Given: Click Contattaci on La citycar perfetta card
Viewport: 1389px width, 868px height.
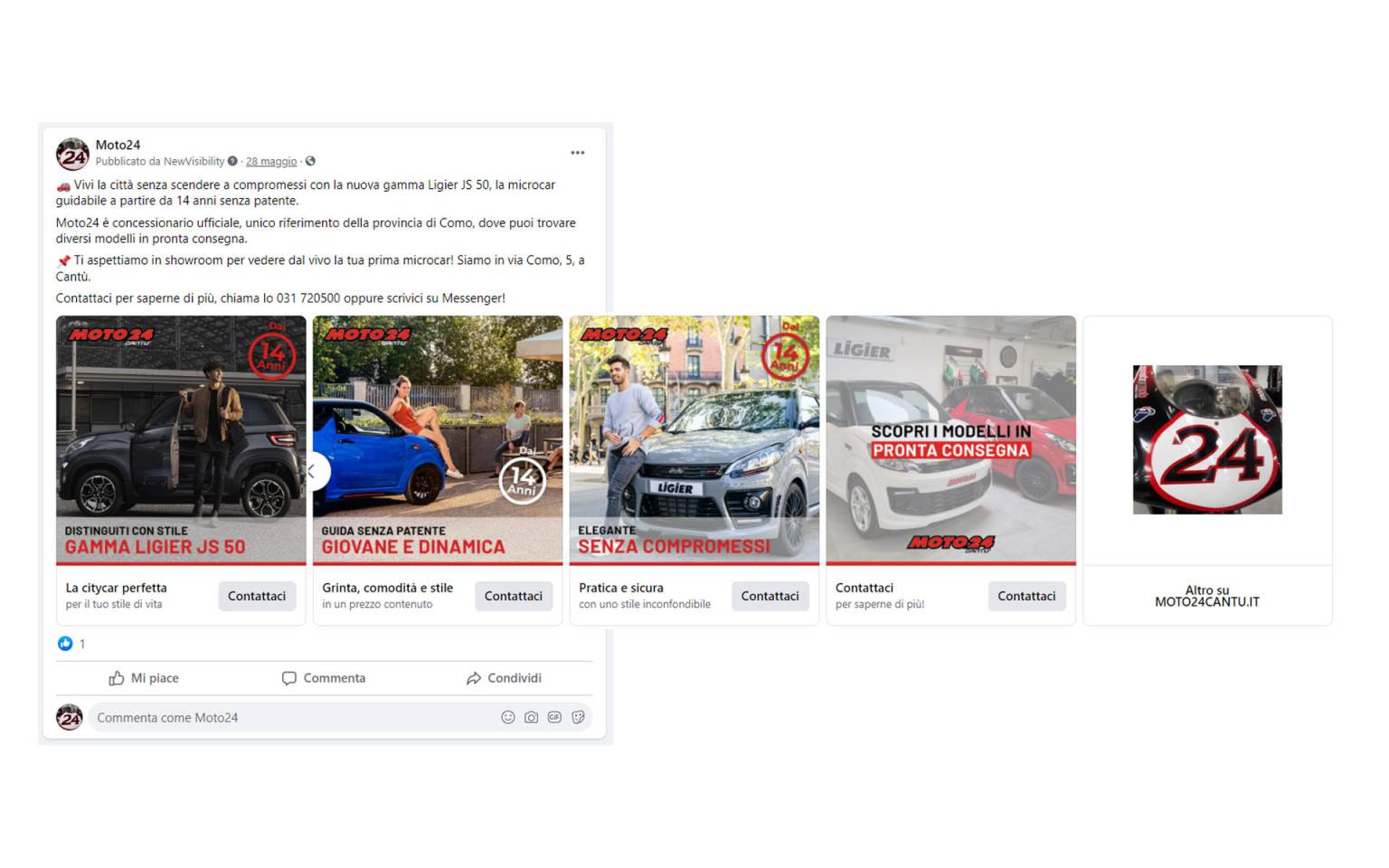Looking at the screenshot, I should [x=257, y=596].
